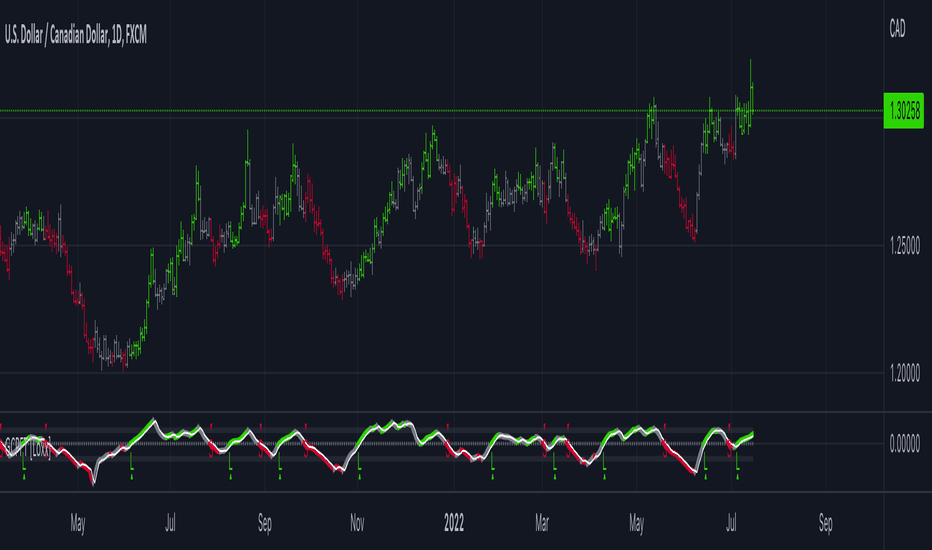The image size is (932, 550).
Task: Click the Sep 2021 date label
Action: click(265, 523)
